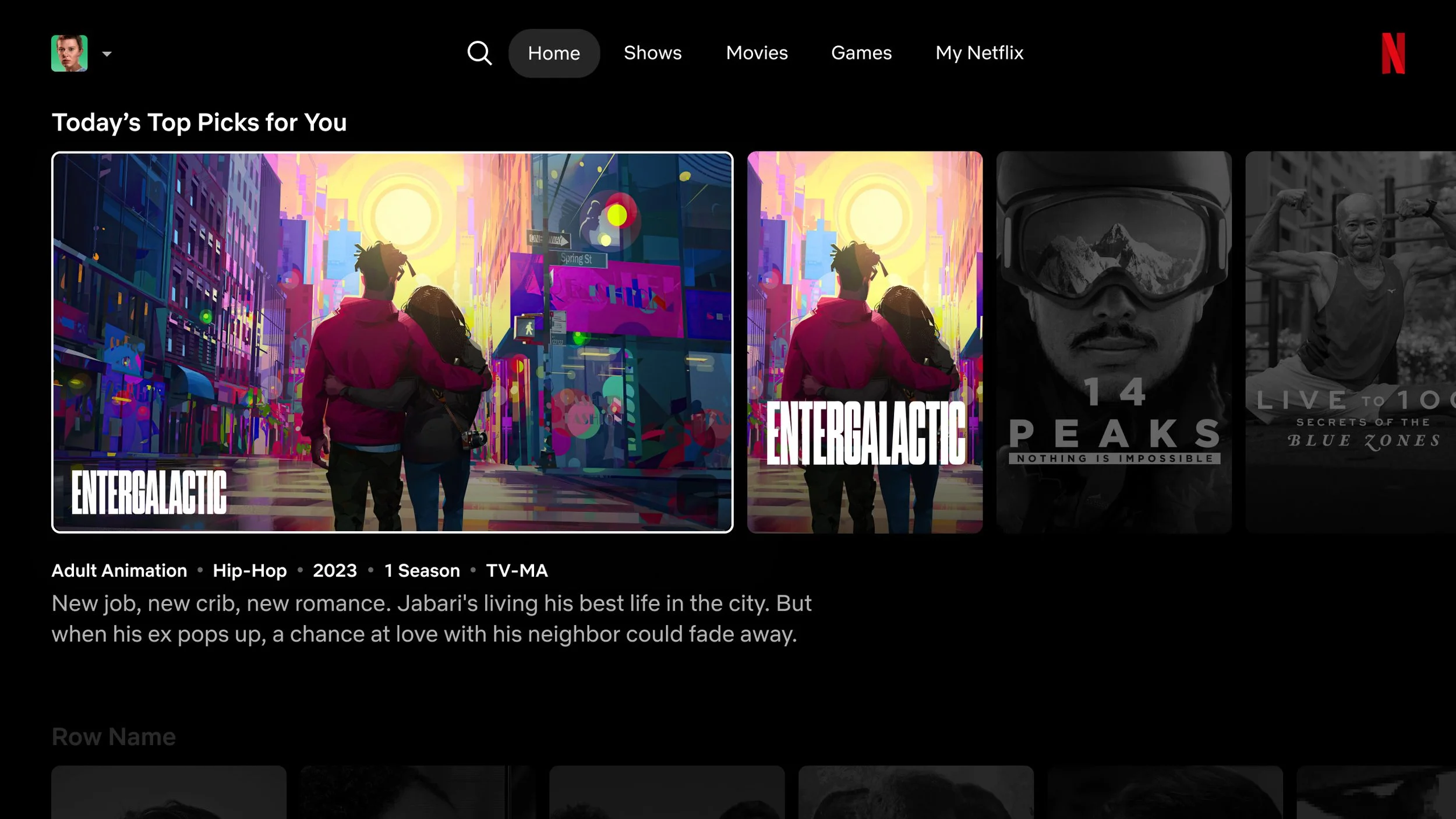The image size is (1456, 819).
Task: Play the large Entergalactic featured tile
Action: point(392,342)
